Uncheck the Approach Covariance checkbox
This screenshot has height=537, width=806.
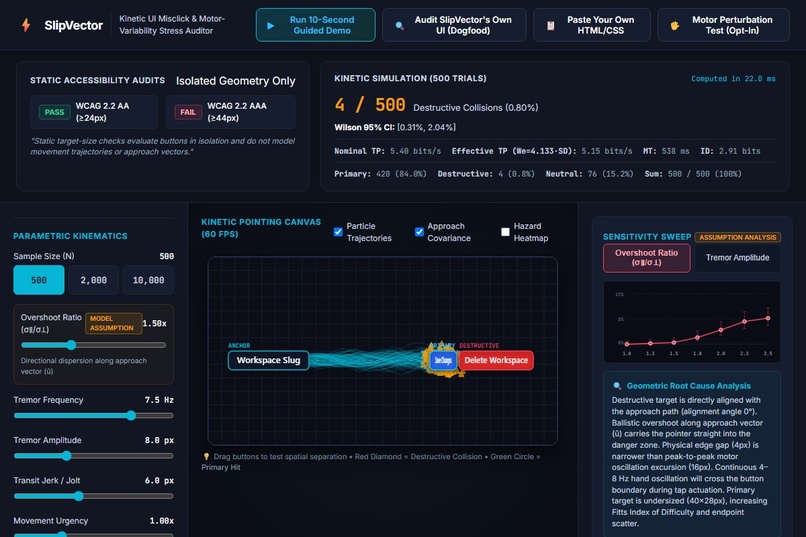[419, 232]
